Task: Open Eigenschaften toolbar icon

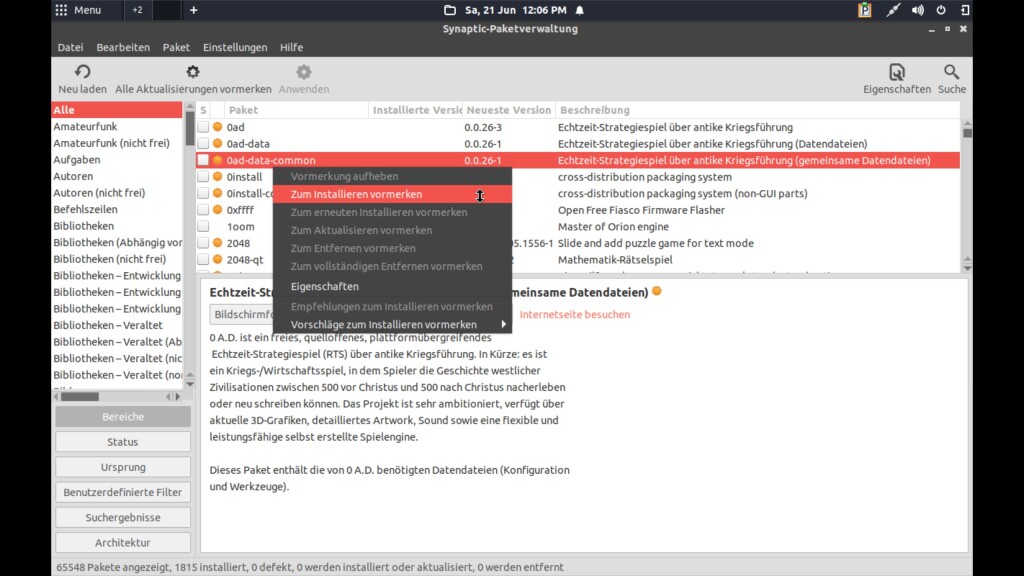Action: [x=897, y=71]
